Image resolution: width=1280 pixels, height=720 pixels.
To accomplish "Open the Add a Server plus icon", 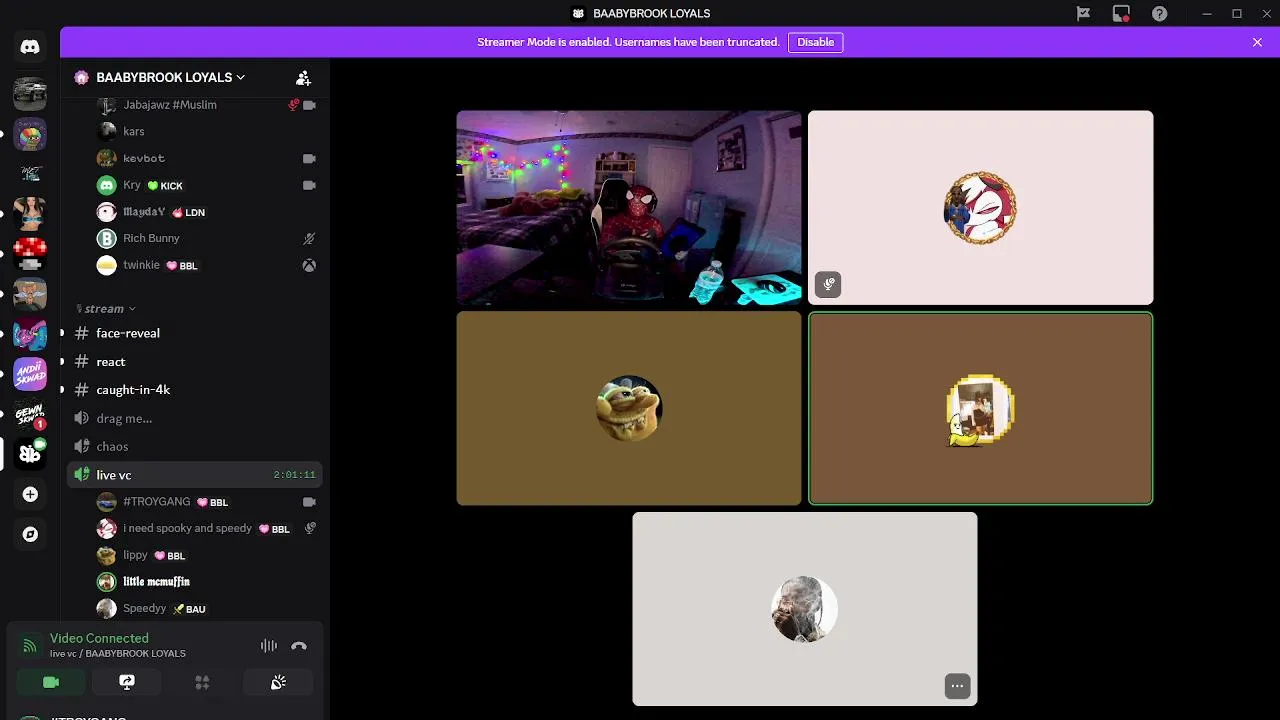I will click(x=30, y=494).
